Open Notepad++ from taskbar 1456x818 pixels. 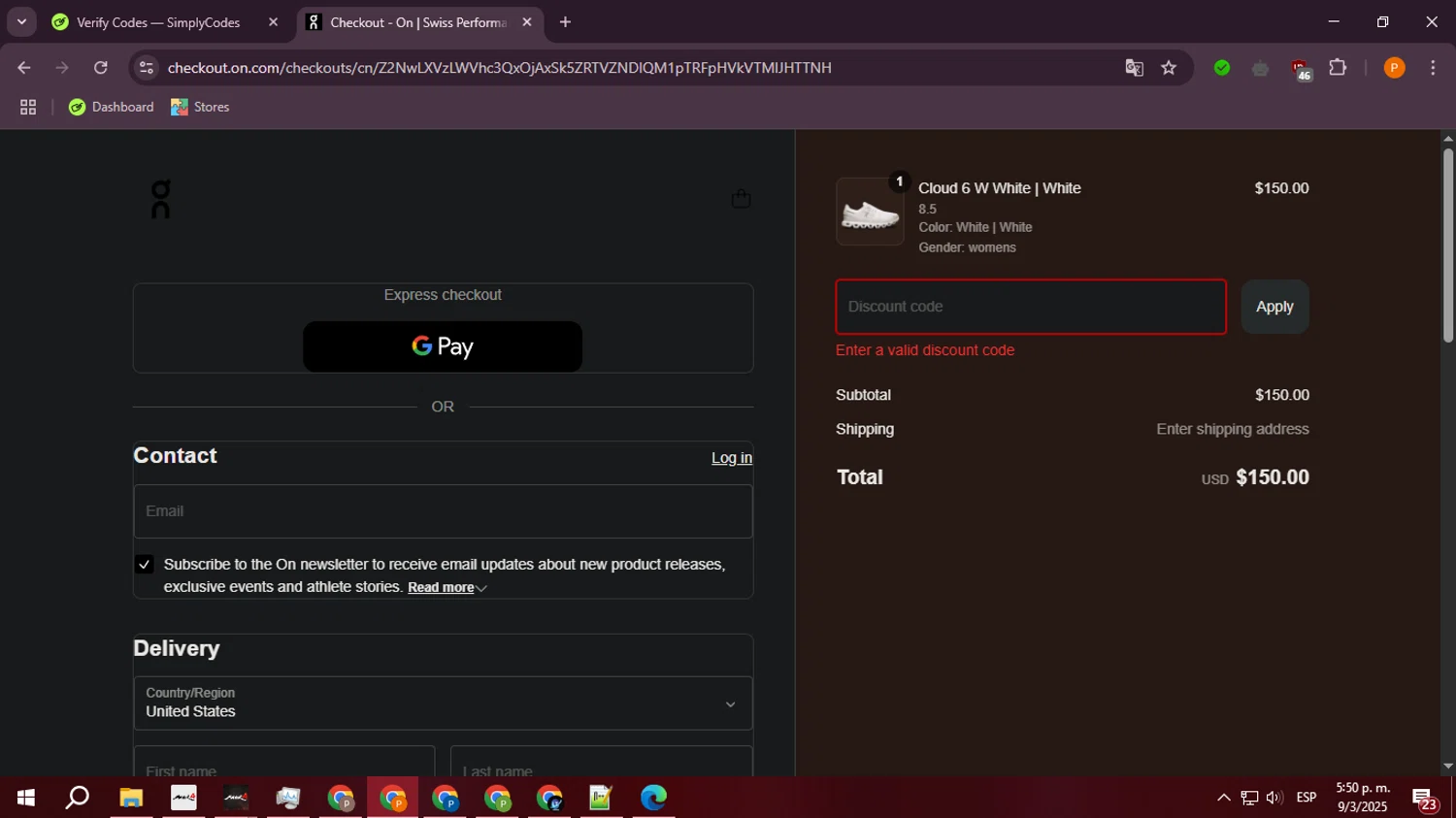(601, 798)
